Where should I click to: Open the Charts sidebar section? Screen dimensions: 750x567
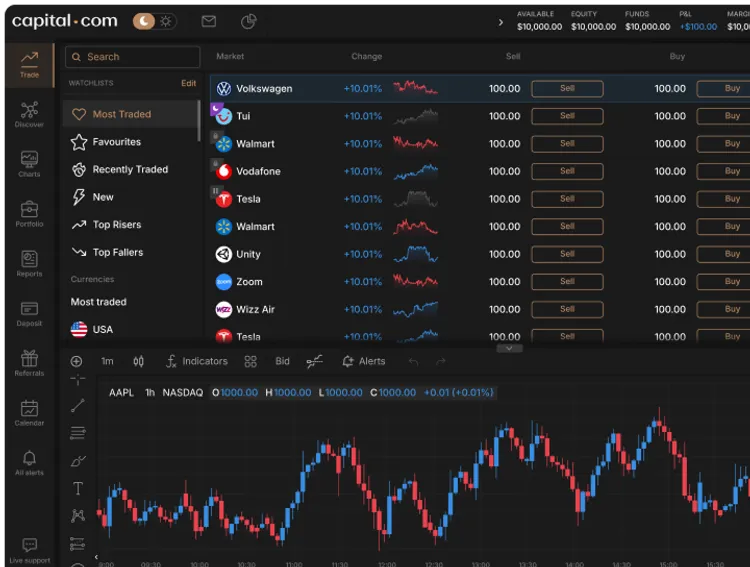tap(29, 164)
